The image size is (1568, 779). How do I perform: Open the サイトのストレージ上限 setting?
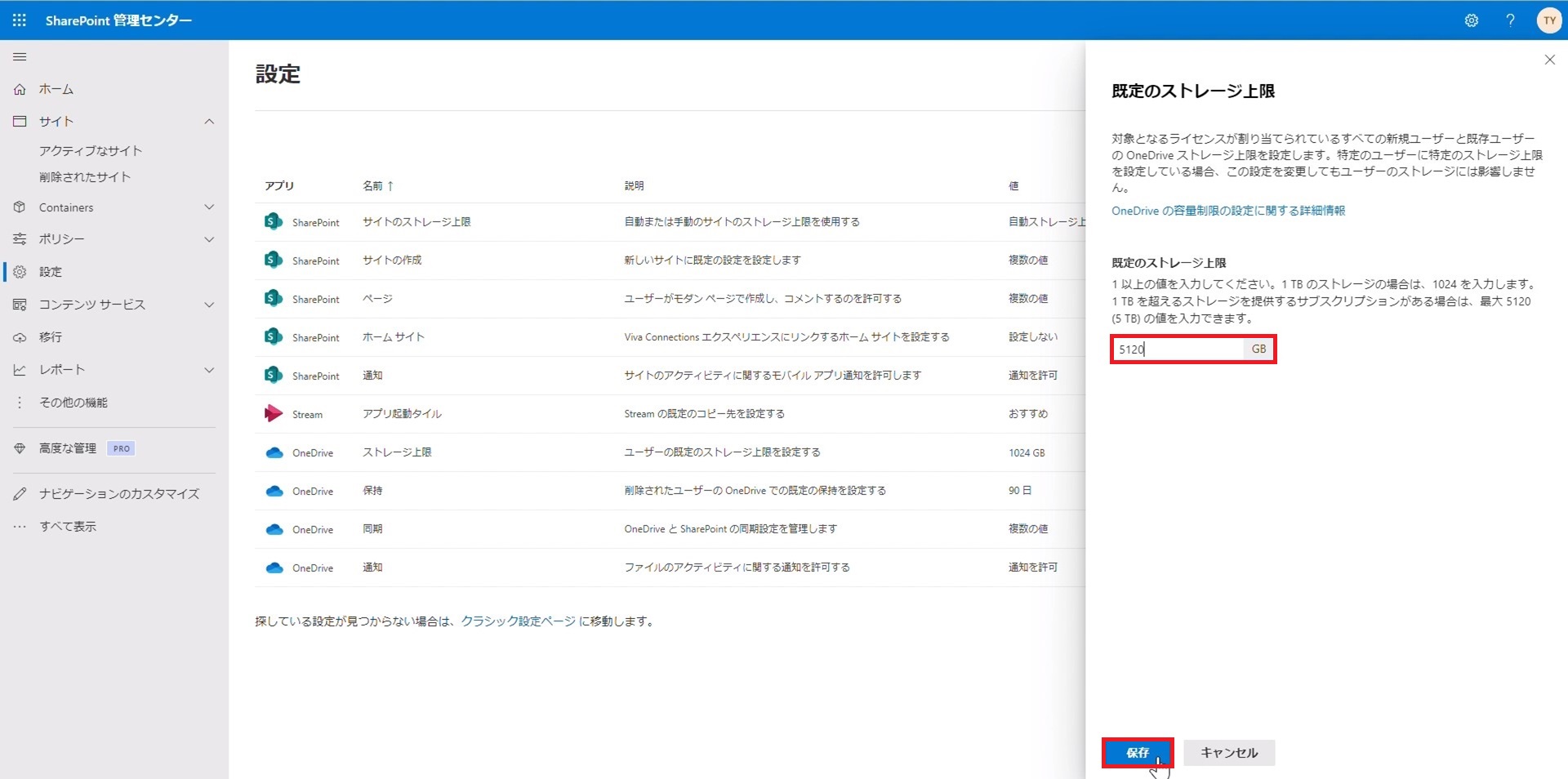(x=416, y=221)
